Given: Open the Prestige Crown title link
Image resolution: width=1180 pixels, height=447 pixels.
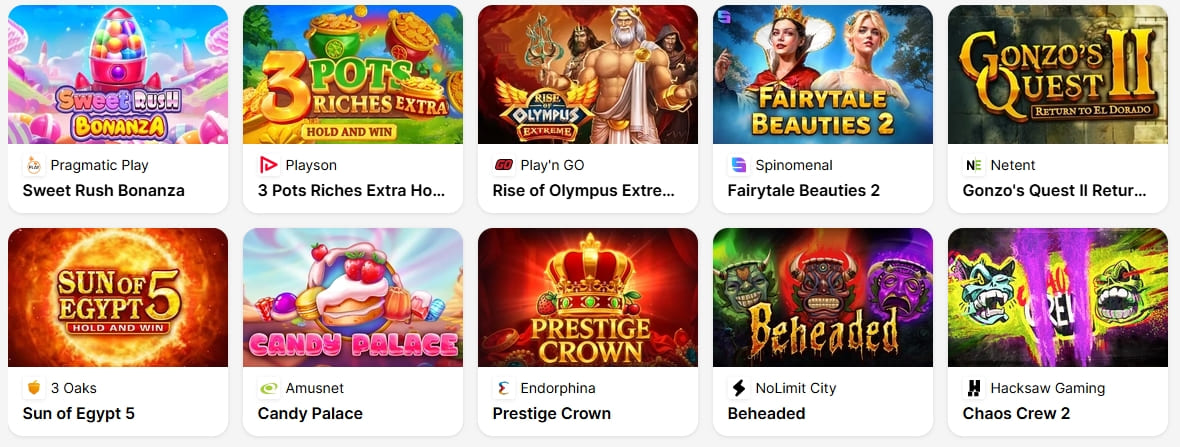Looking at the screenshot, I should 551,413.
